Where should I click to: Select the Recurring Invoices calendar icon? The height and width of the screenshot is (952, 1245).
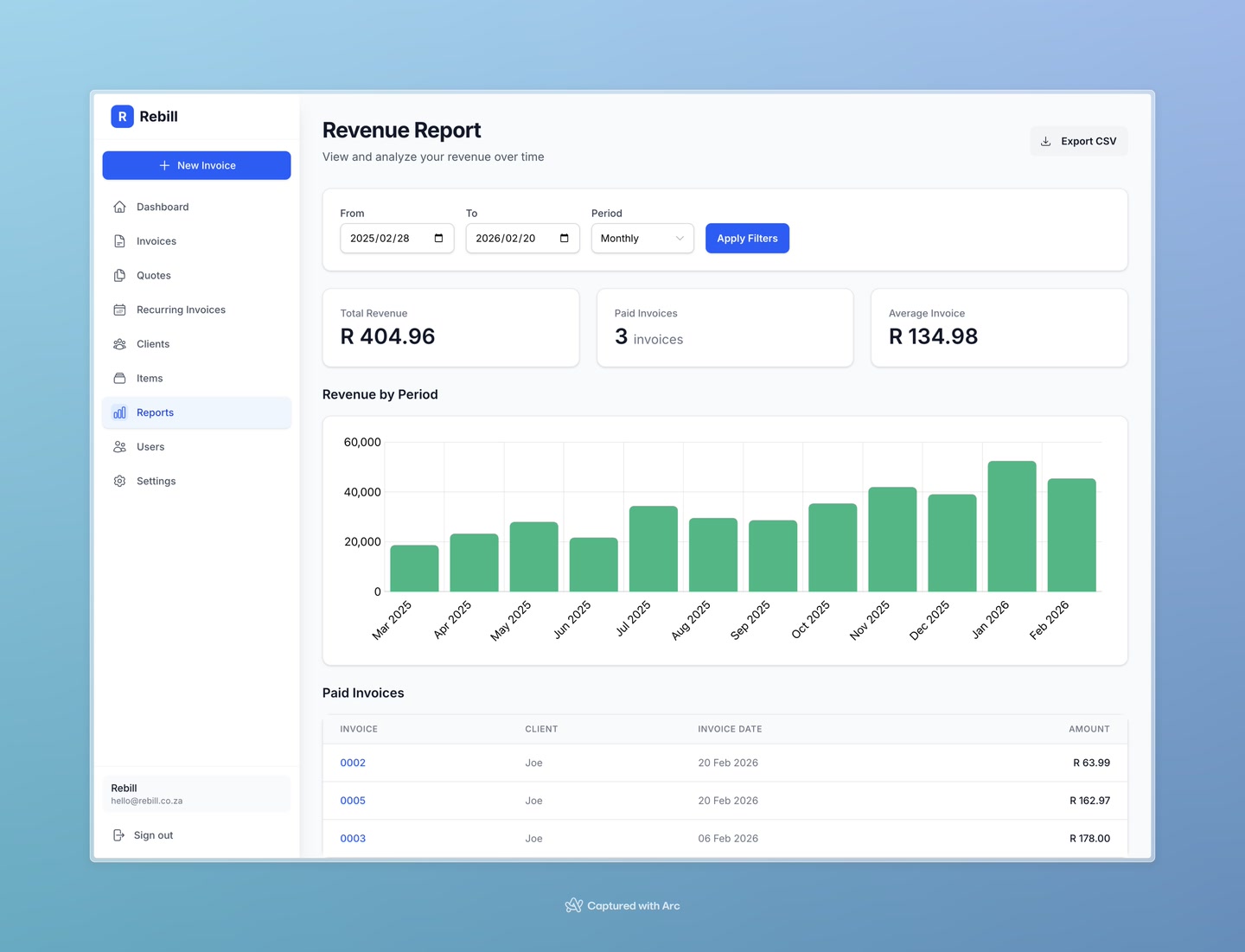(x=119, y=310)
